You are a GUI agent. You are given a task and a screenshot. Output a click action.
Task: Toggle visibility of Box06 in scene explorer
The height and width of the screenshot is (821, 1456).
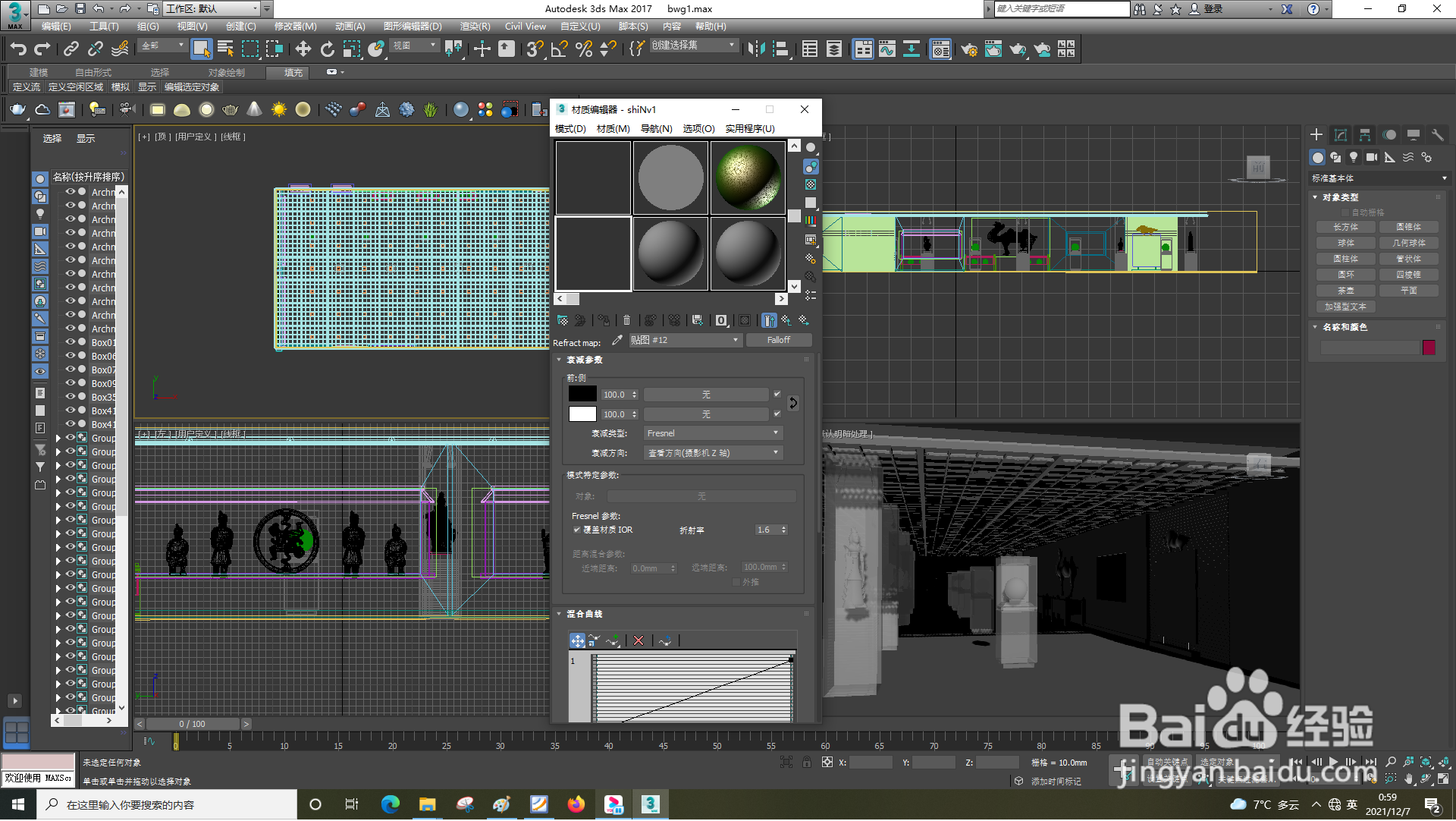[70, 356]
